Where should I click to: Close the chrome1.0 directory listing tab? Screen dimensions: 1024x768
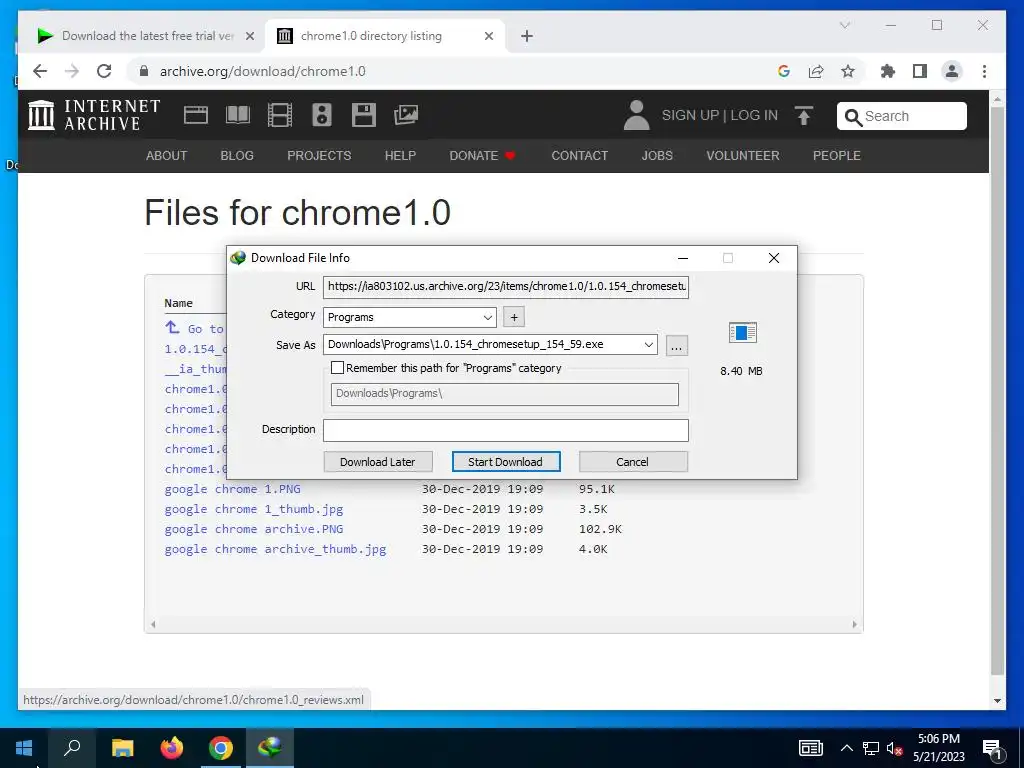[x=488, y=36]
